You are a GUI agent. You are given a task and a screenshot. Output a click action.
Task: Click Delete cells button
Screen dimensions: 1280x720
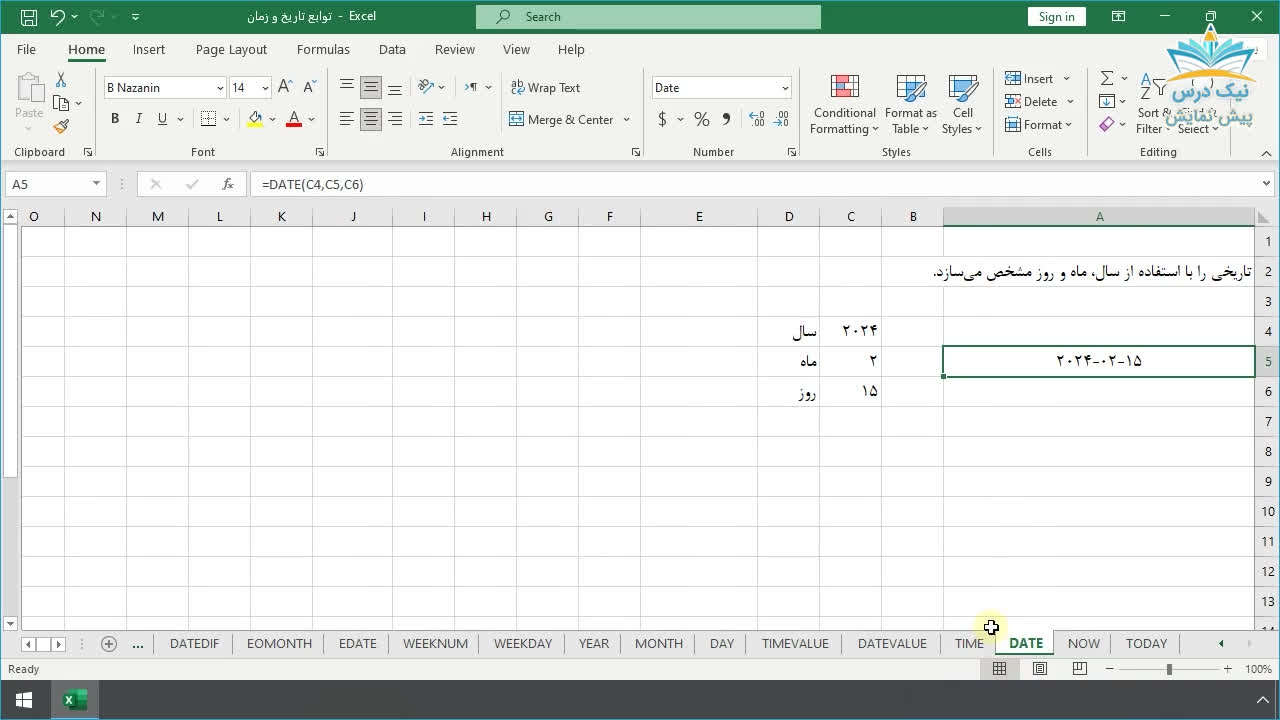coord(1031,101)
